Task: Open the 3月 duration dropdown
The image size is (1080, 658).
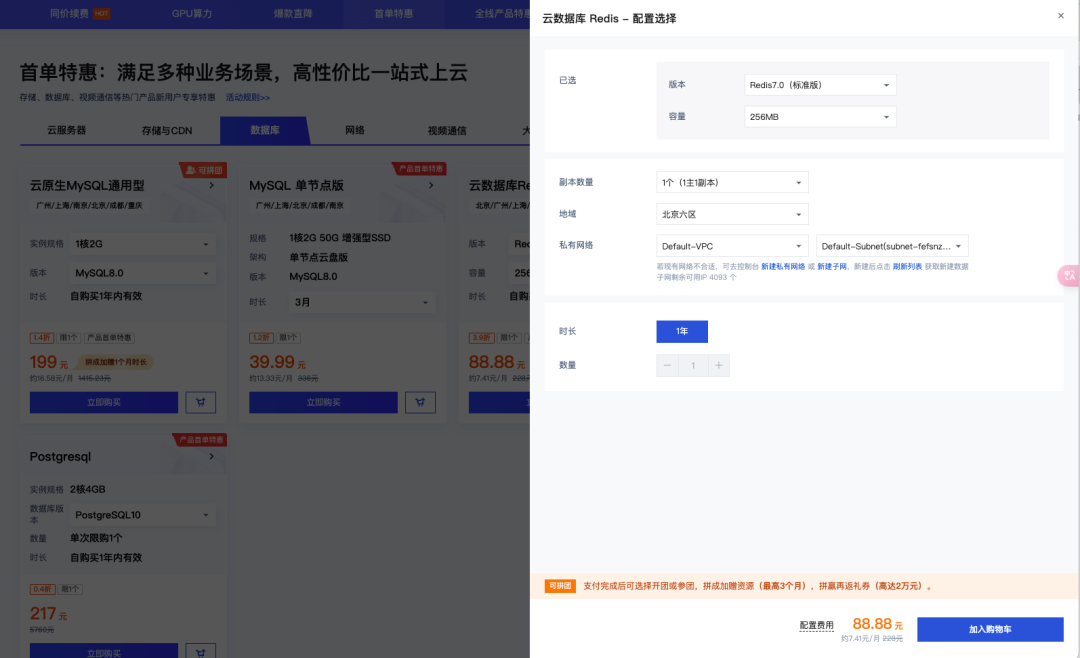Action: pyautogui.click(x=362, y=302)
